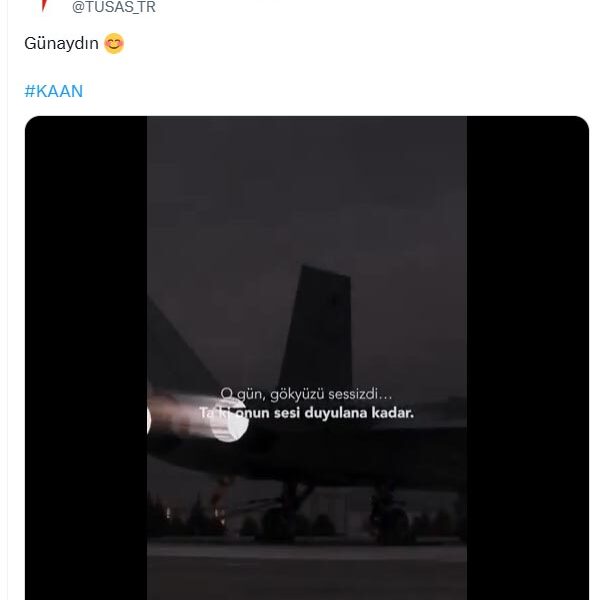Click the smiling blush emoji
The height and width of the screenshot is (600, 594).
(x=114, y=43)
